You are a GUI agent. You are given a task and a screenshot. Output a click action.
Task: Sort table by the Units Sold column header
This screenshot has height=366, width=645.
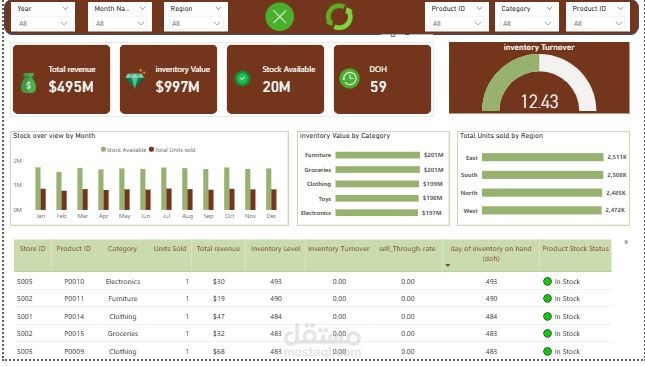click(x=170, y=249)
